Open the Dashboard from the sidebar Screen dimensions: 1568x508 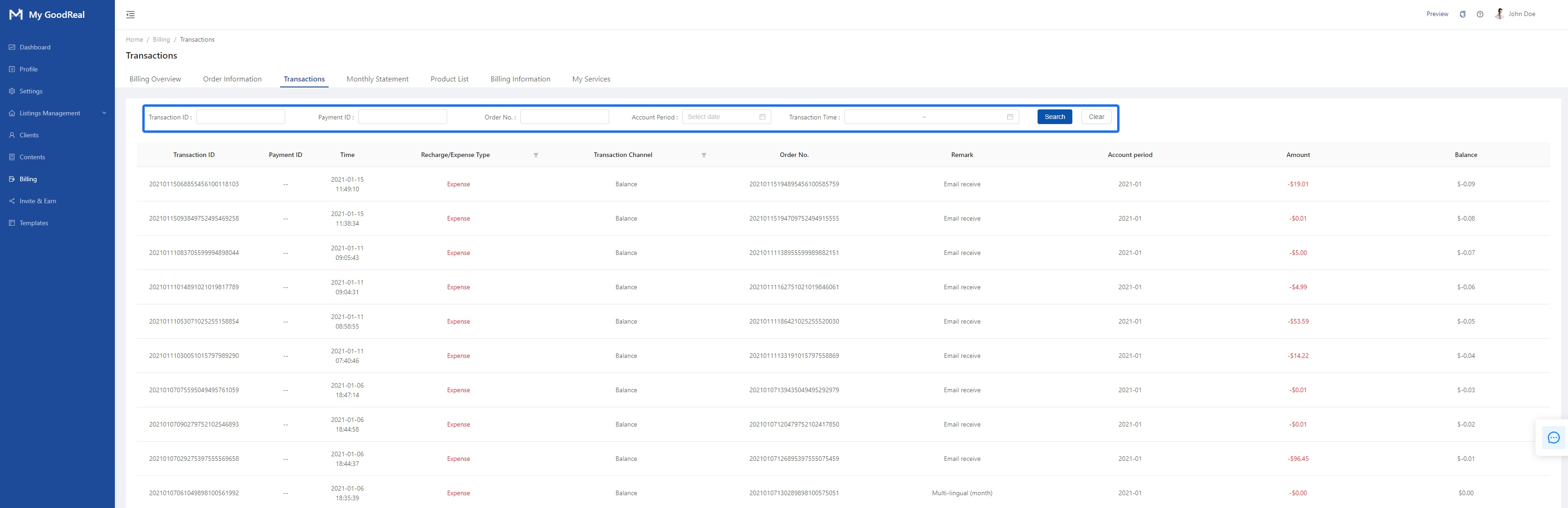[35, 47]
